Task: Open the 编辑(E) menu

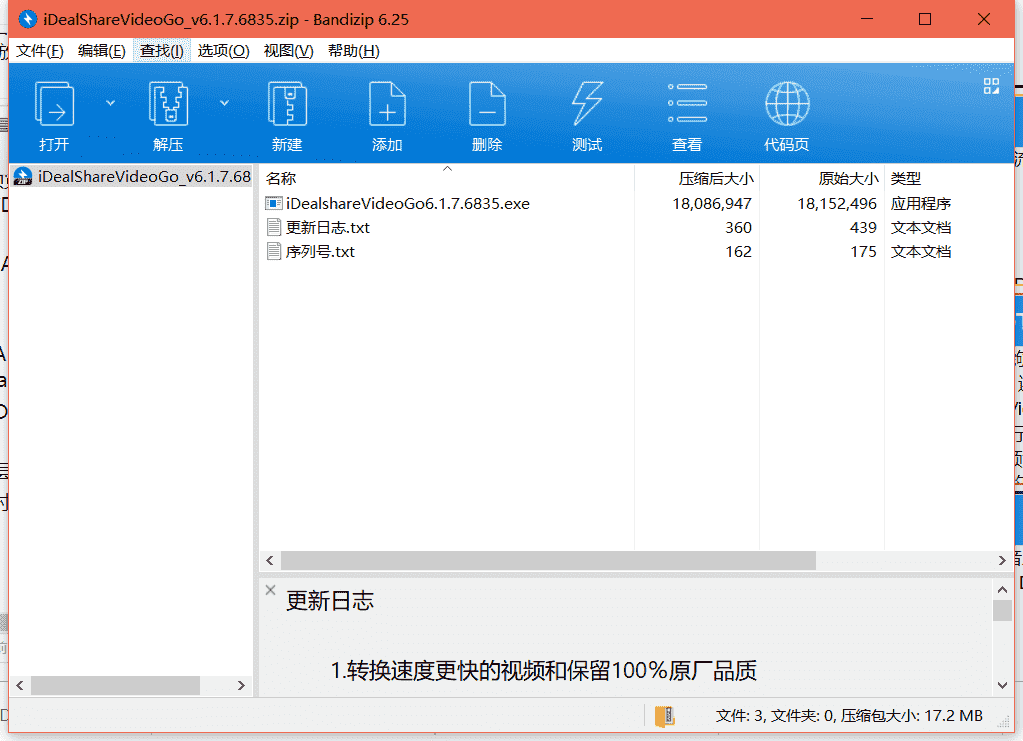Action: coord(102,51)
